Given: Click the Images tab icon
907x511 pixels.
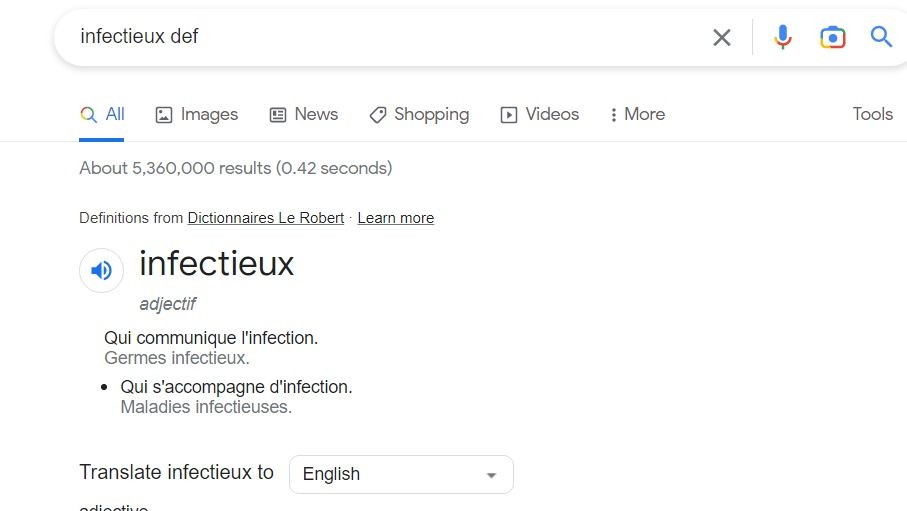Looking at the screenshot, I should (x=164, y=115).
